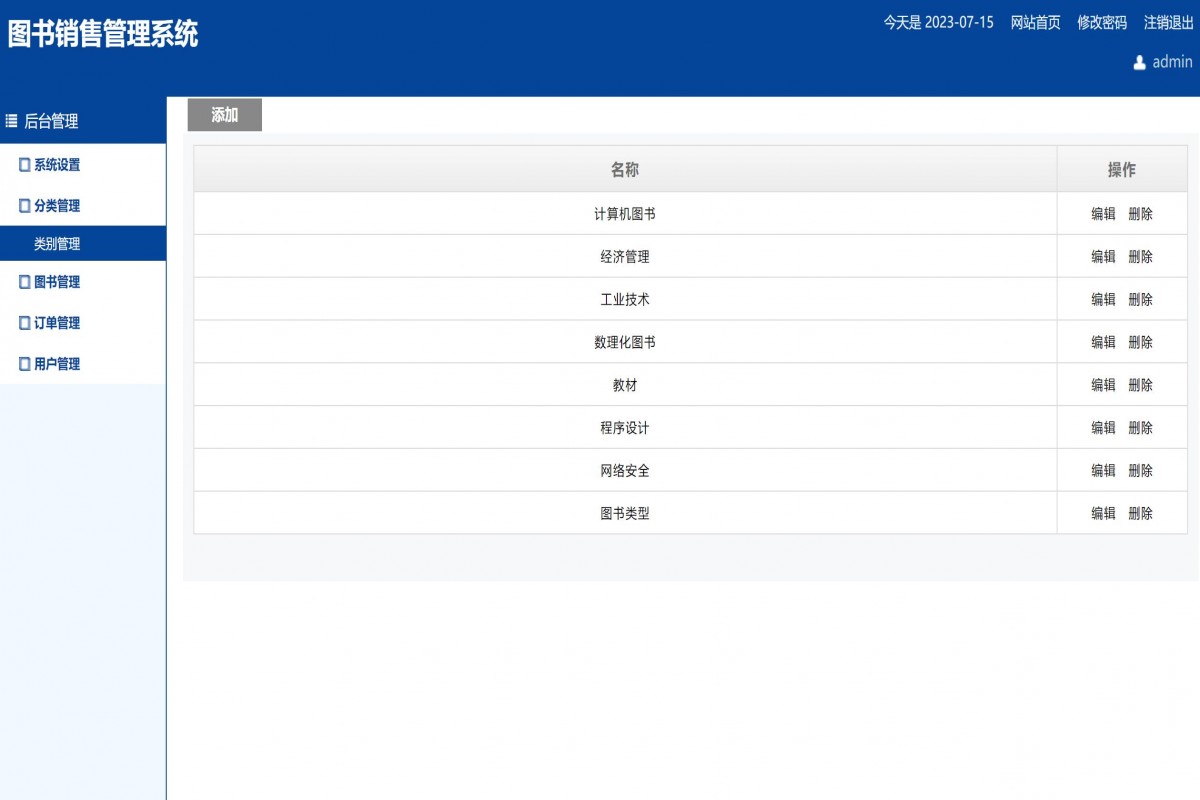The height and width of the screenshot is (800, 1200).
Task: Click the 添加 button to add a category
Action: 224,114
